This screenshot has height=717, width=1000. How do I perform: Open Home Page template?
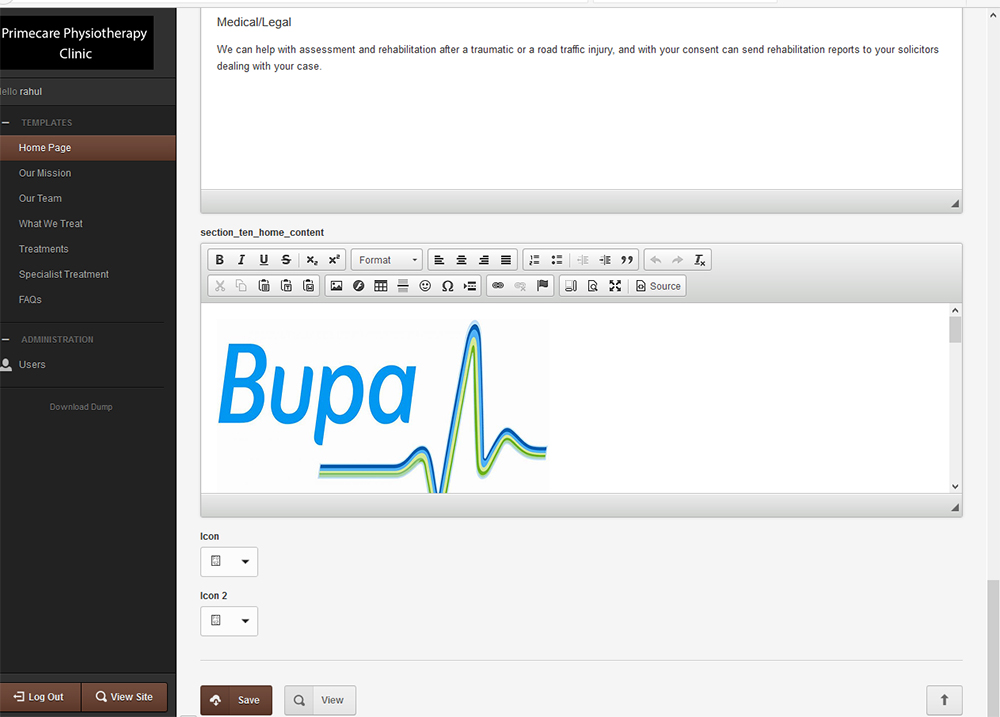(x=87, y=147)
